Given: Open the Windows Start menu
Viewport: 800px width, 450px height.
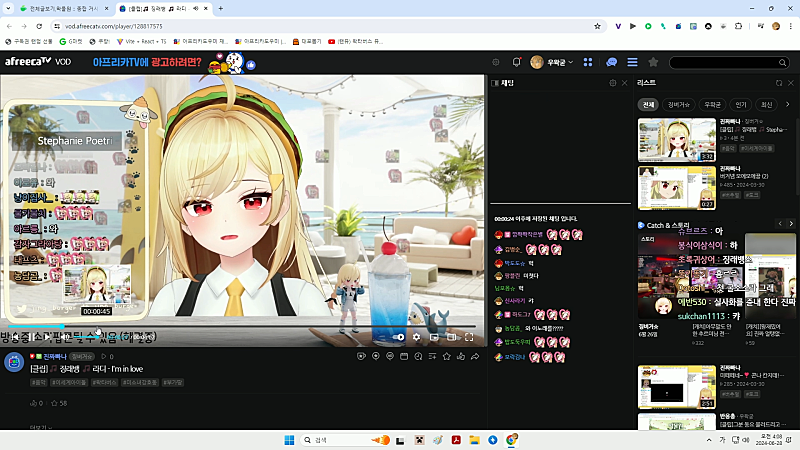Looking at the screenshot, I should pyautogui.click(x=289, y=440).
